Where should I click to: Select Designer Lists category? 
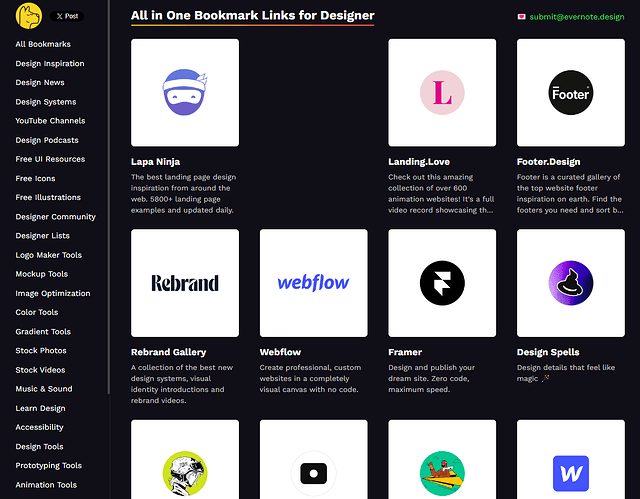[42, 236]
